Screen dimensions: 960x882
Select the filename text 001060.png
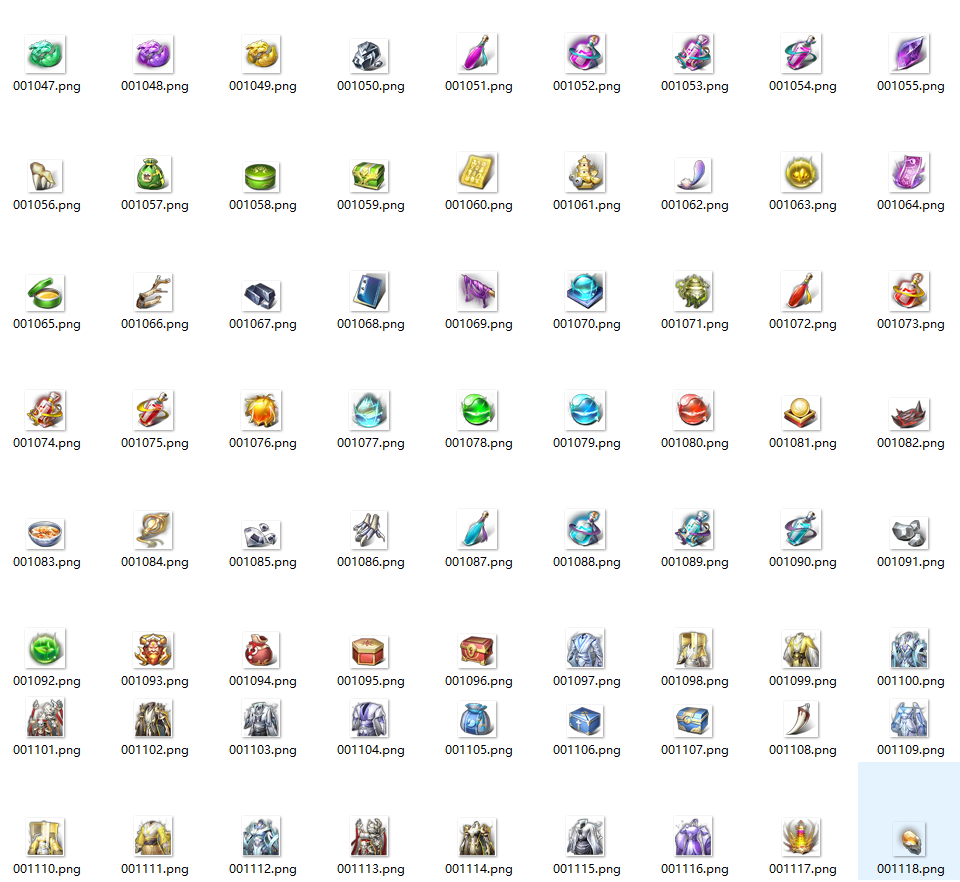coord(478,204)
